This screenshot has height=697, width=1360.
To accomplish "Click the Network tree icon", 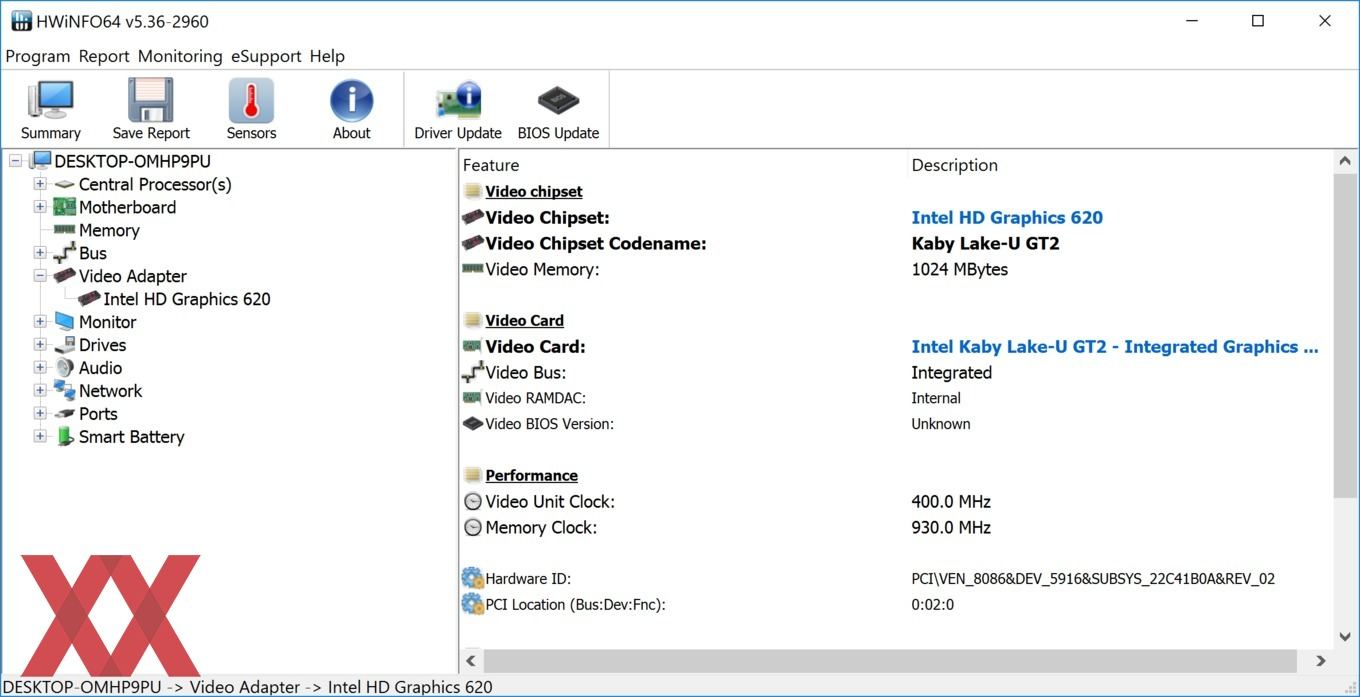I will coord(64,391).
